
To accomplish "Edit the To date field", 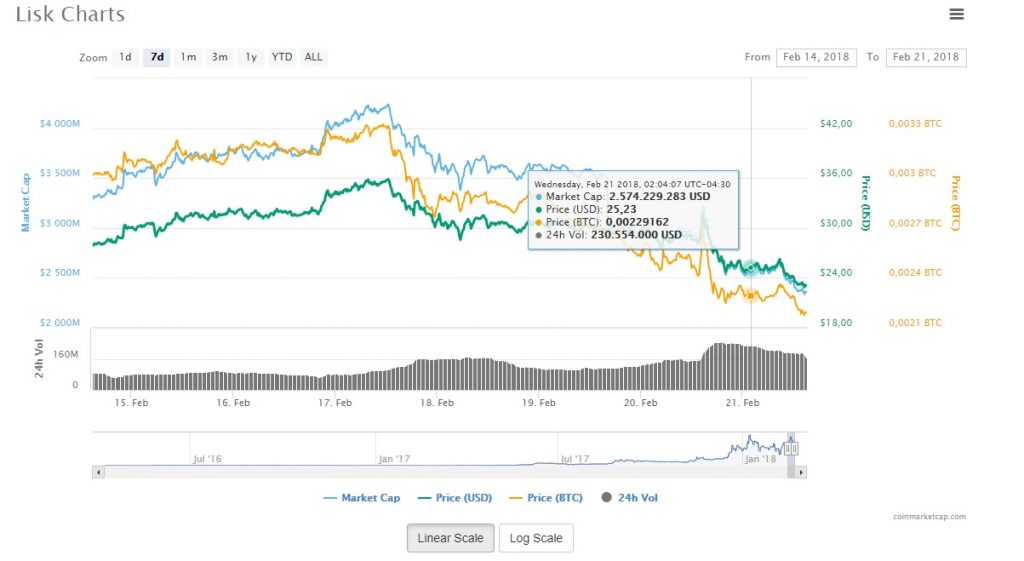I will pyautogui.click(x=926, y=57).
